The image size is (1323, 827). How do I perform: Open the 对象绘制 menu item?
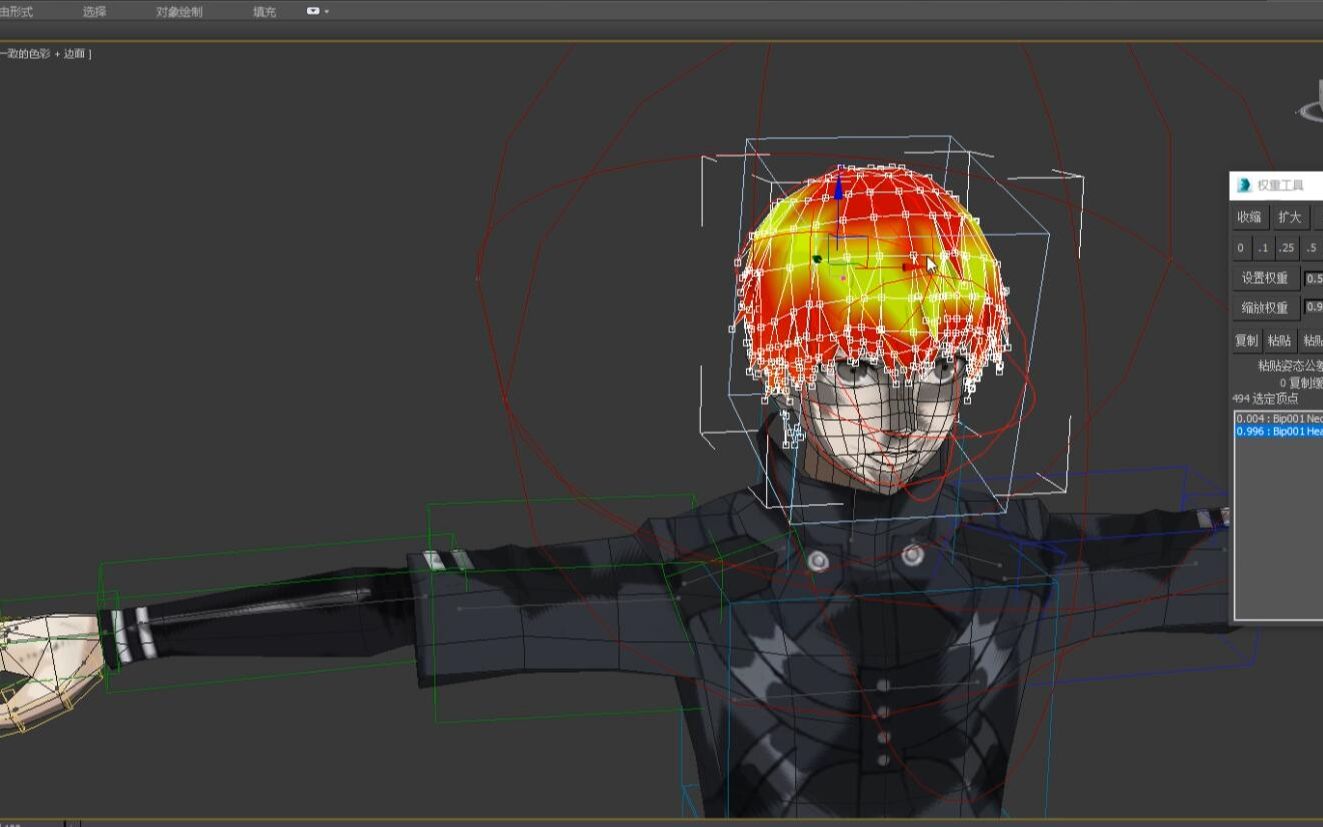click(x=180, y=11)
